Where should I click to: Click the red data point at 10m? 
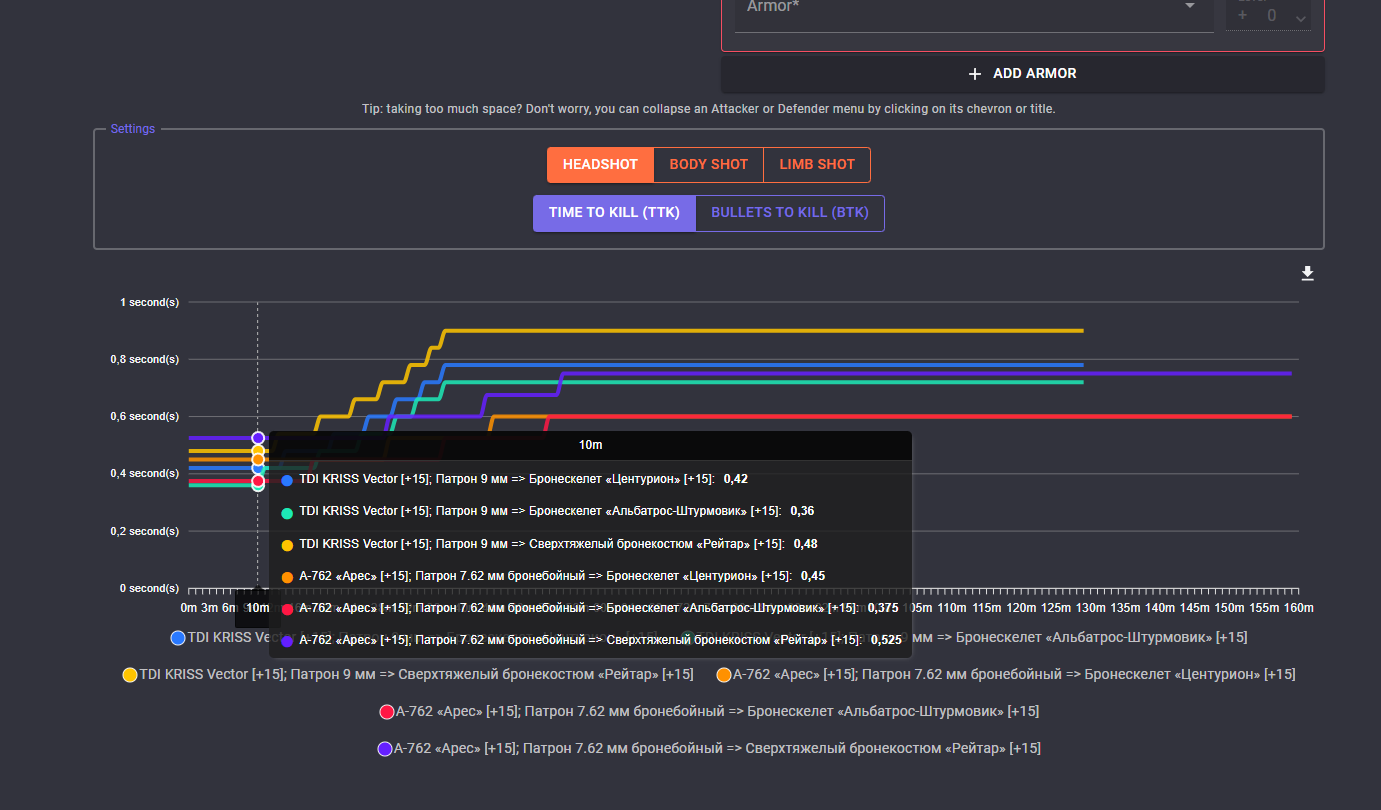(258, 481)
